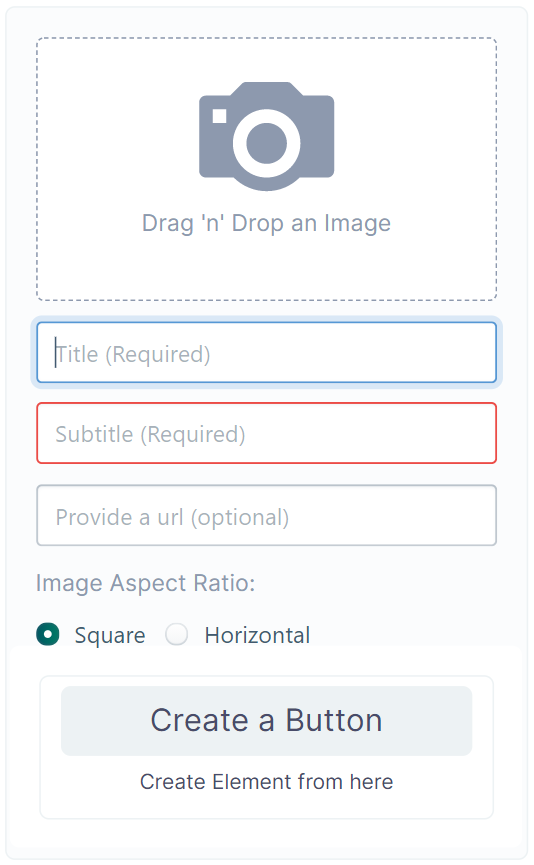Click the Image Aspect Ratio label
The height and width of the screenshot is (865, 534).
(x=146, y=583)
